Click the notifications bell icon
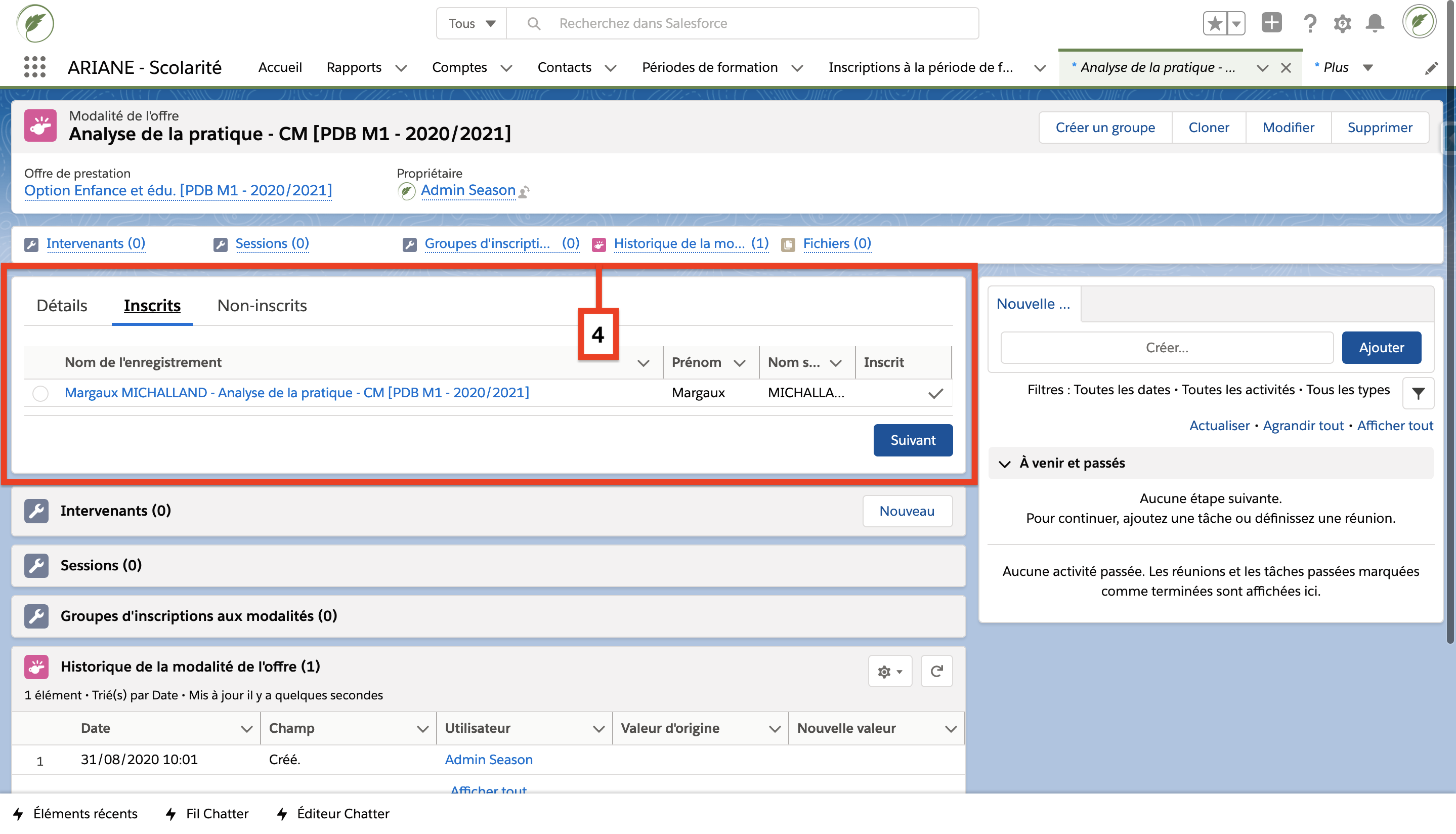 point(1375,23)
